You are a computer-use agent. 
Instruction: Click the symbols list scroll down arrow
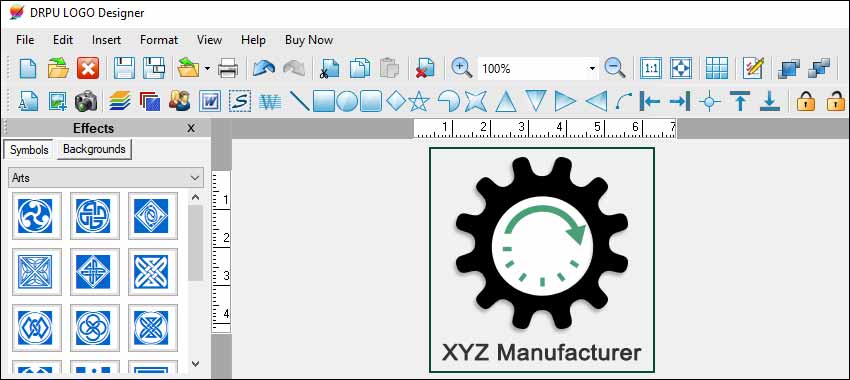(x=196, y=364)
